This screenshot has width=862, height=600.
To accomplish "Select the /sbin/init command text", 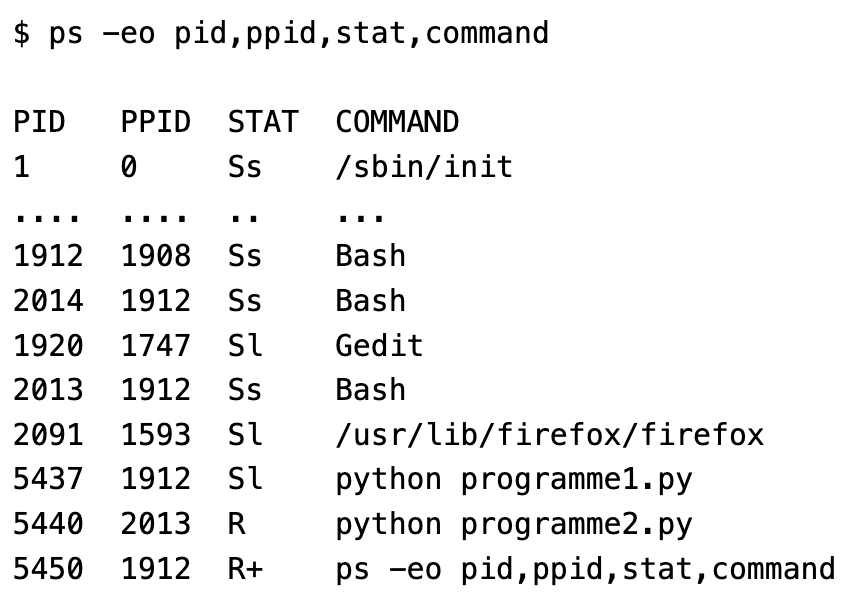I will (x=424, y=166).
